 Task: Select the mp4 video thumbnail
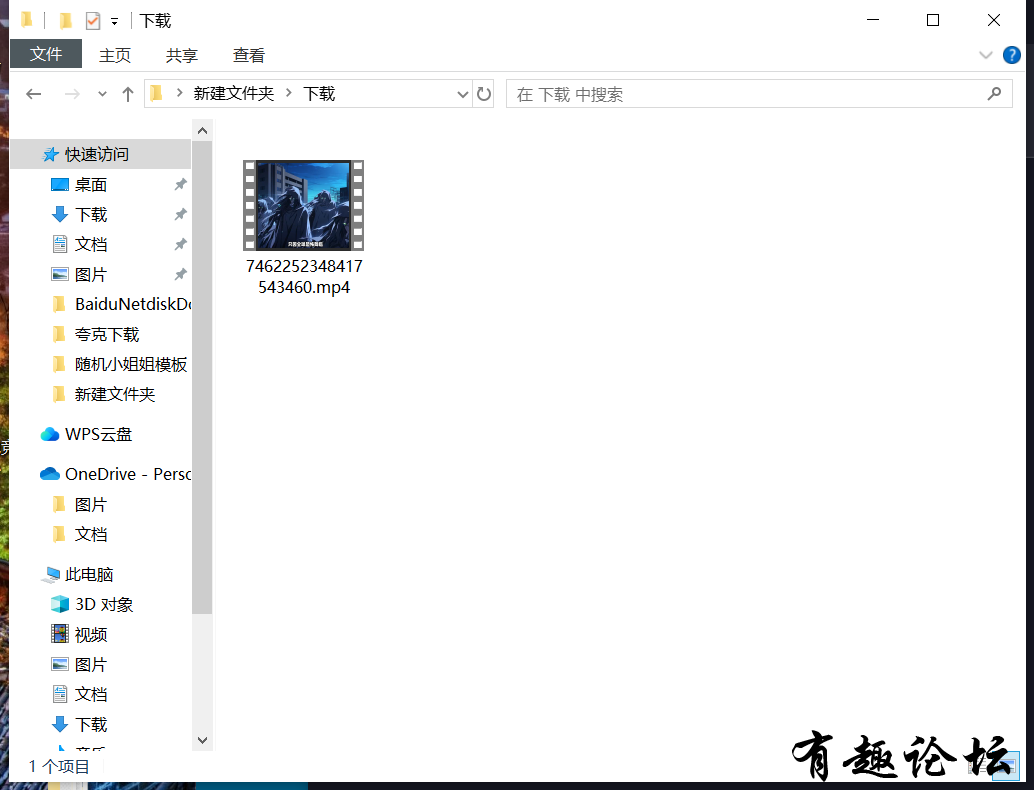303,205
